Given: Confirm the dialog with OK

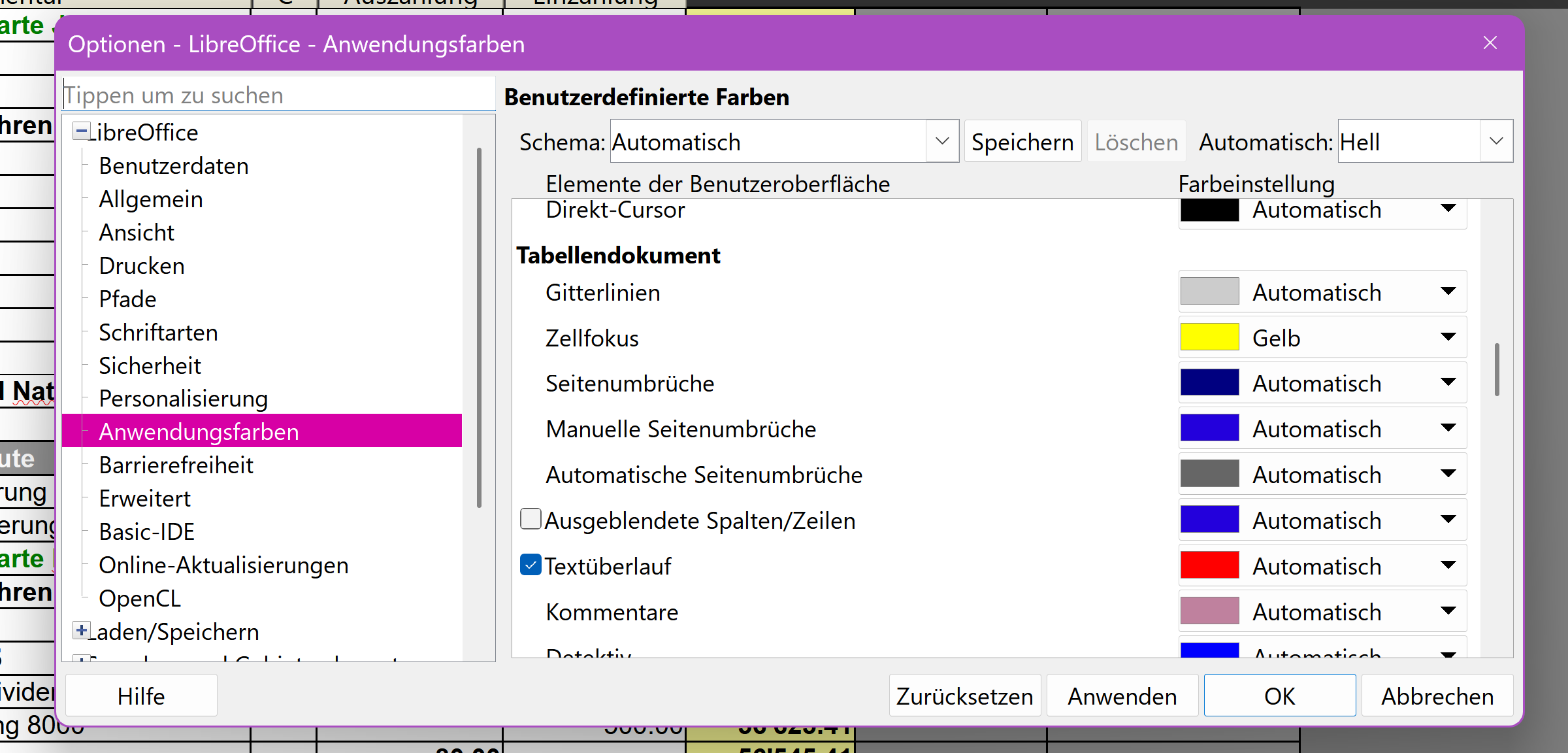Looking at the screenshot, I should pyautogui.click(x=1279, y=696).
